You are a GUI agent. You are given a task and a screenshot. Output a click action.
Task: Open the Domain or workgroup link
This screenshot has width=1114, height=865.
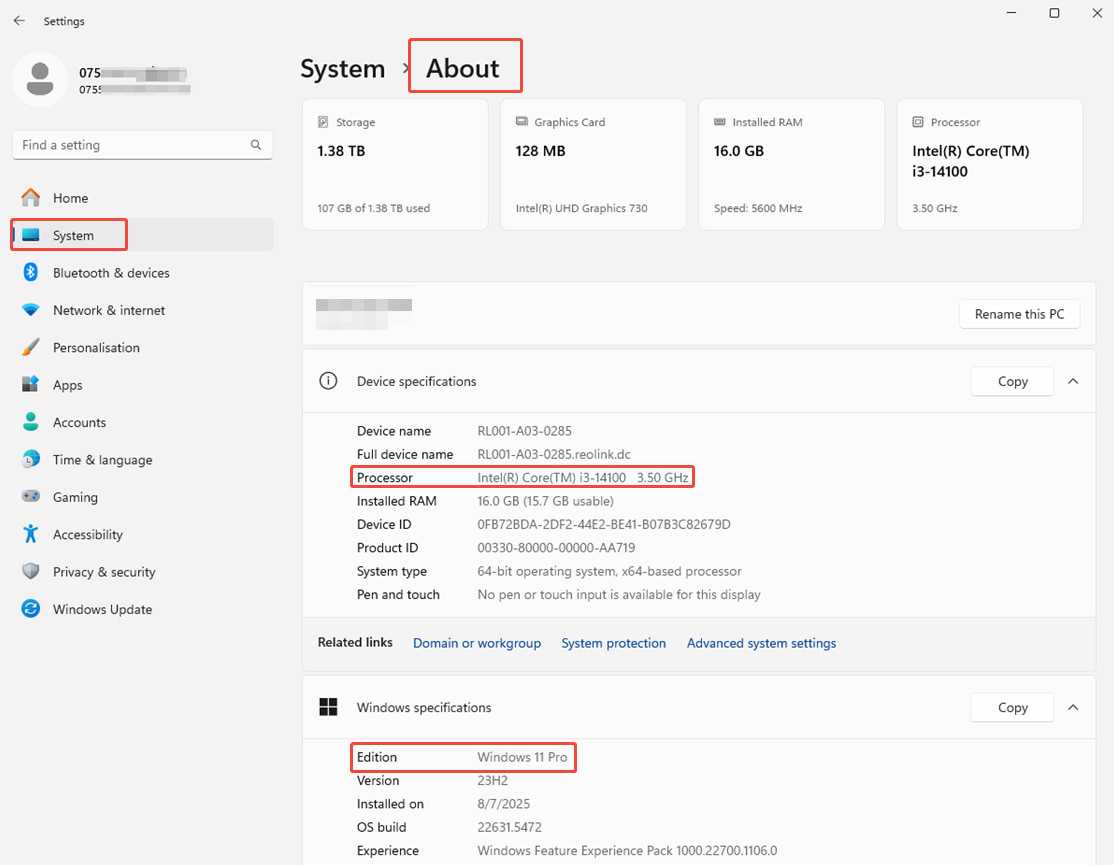477,643
